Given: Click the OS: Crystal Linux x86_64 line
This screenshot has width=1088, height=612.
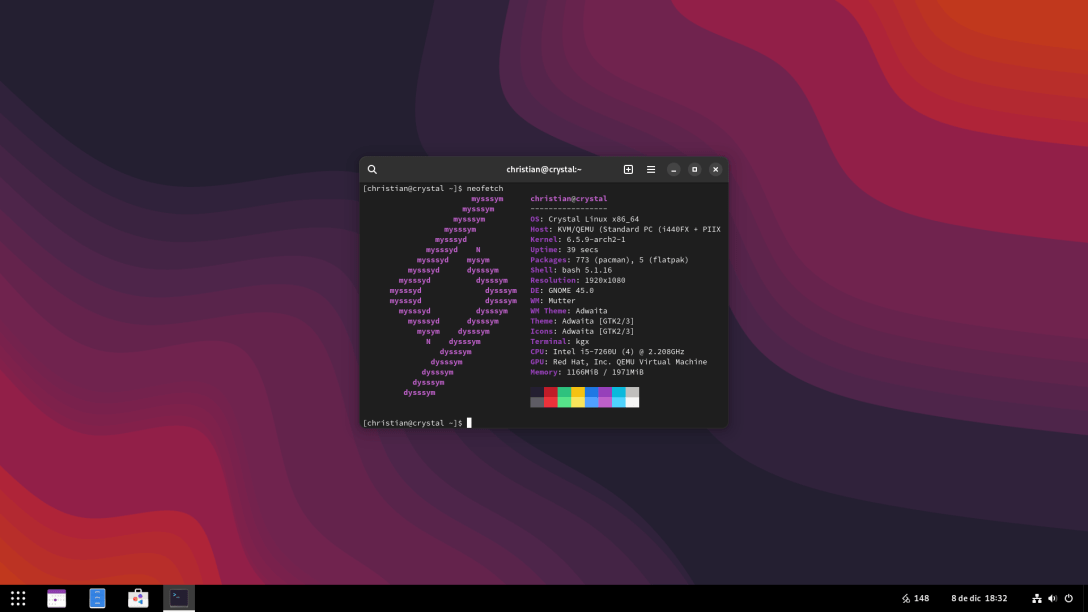Looking at the screenshot, I should (x=584, y=219).
